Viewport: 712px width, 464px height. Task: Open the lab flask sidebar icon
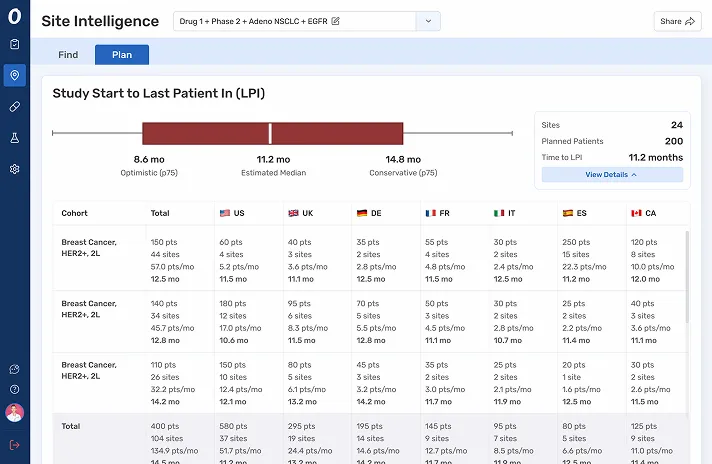pos(14,137)
